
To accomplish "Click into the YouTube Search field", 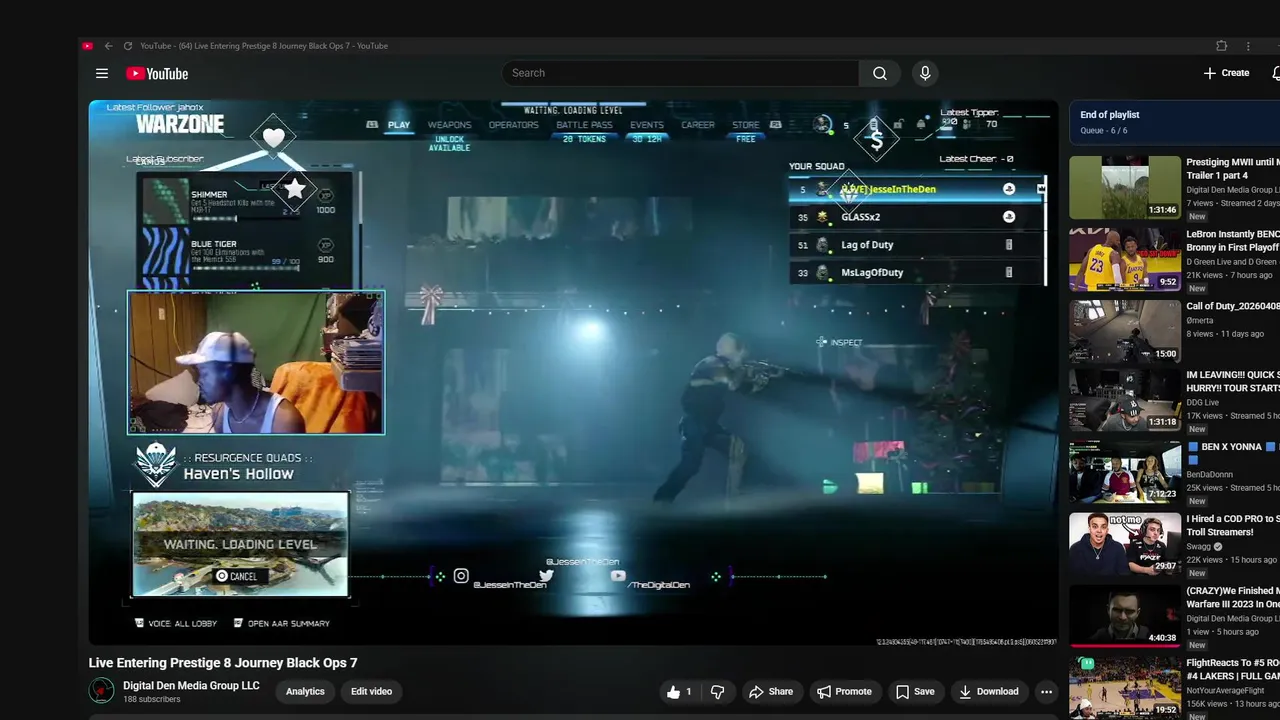I will pos(680,73).
